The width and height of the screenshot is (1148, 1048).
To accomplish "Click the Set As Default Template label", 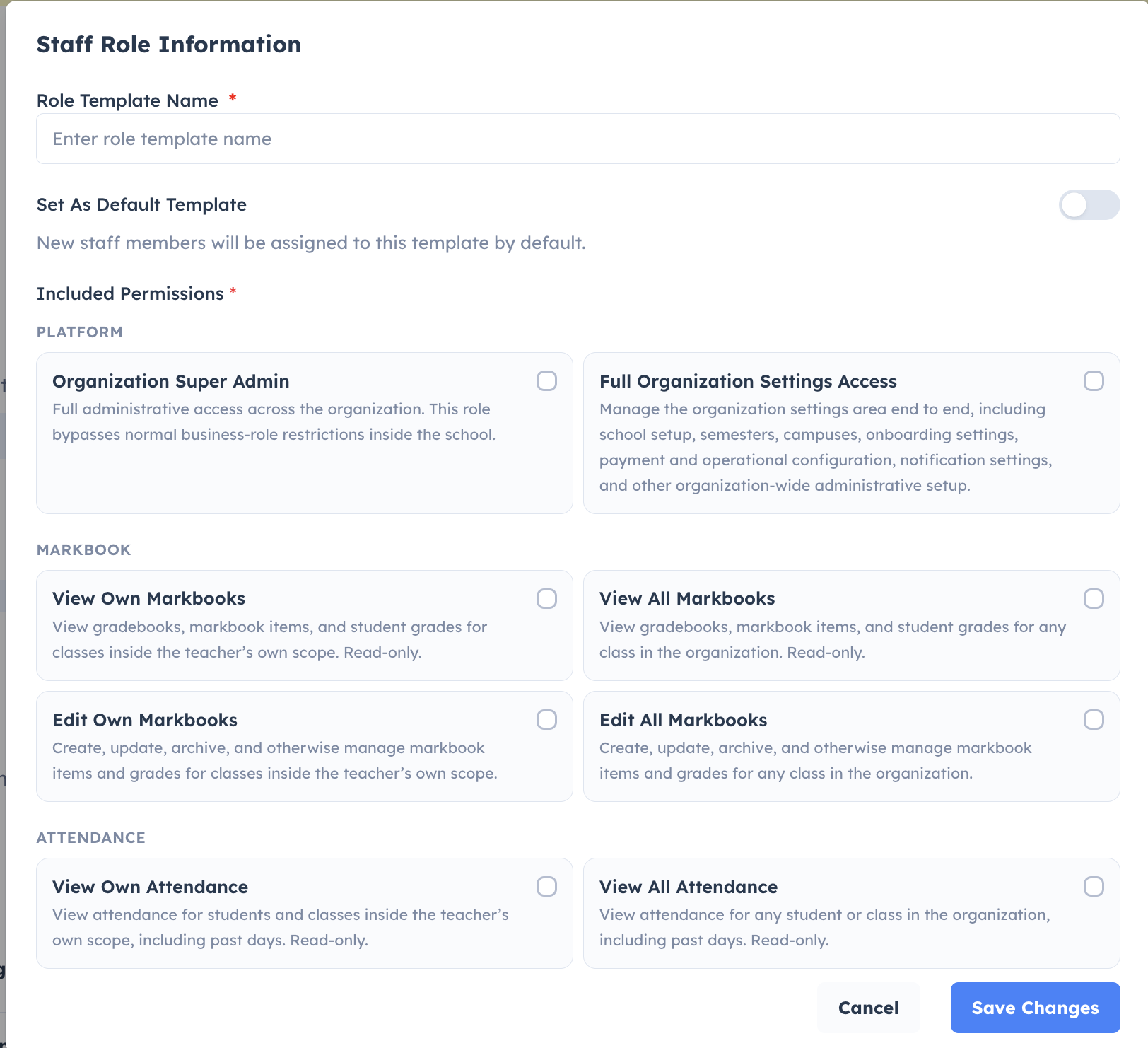I will [x=141, y=205].
